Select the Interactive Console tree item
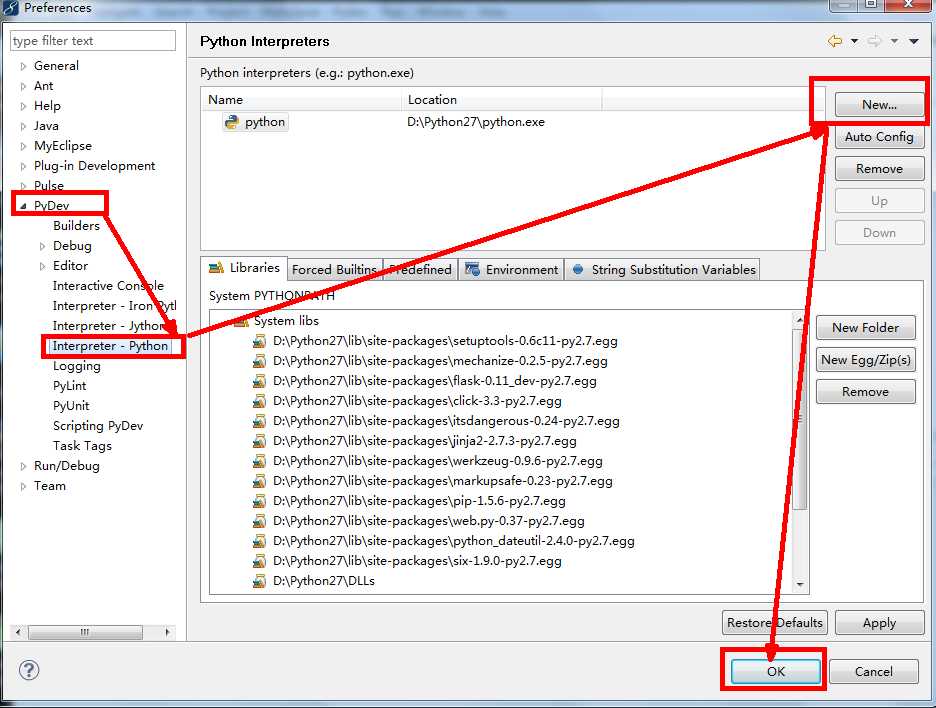 [108, 286]
